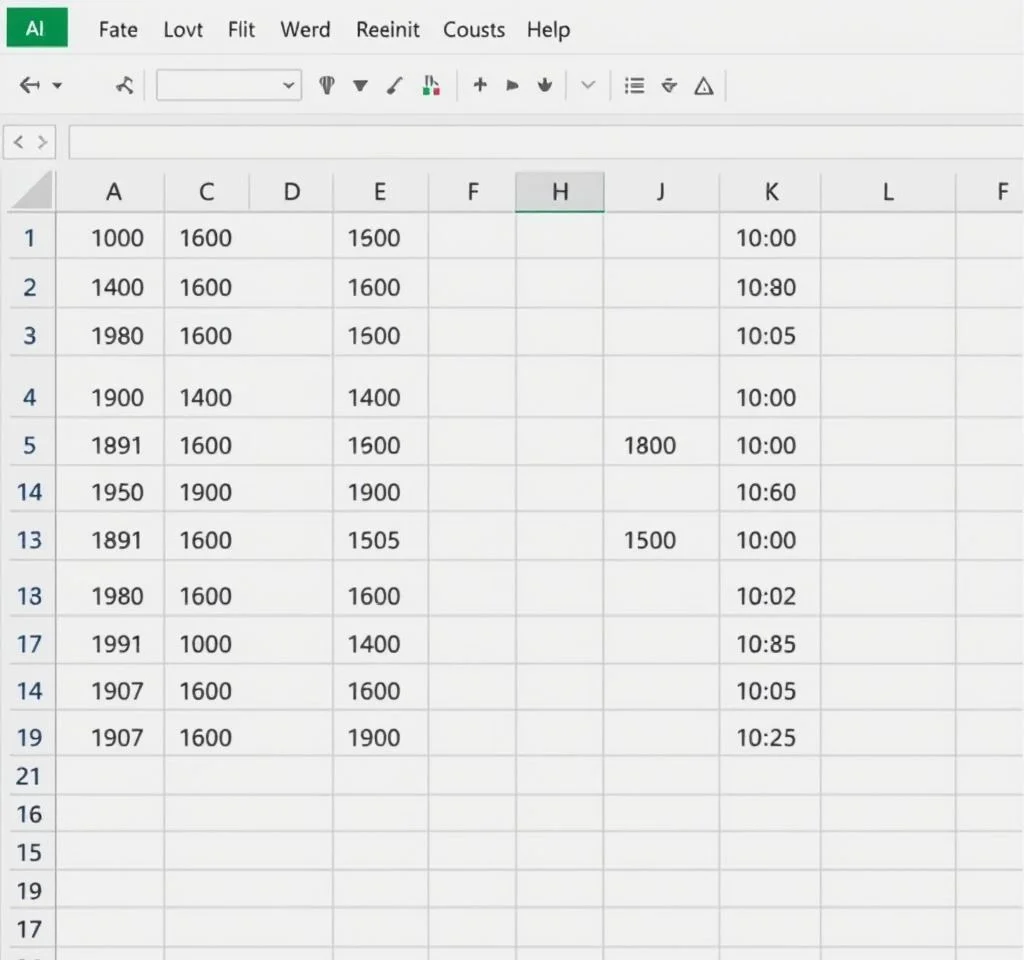Click the back arrow icon in toolbar
1024x960 pixels.
coord(30,86)
